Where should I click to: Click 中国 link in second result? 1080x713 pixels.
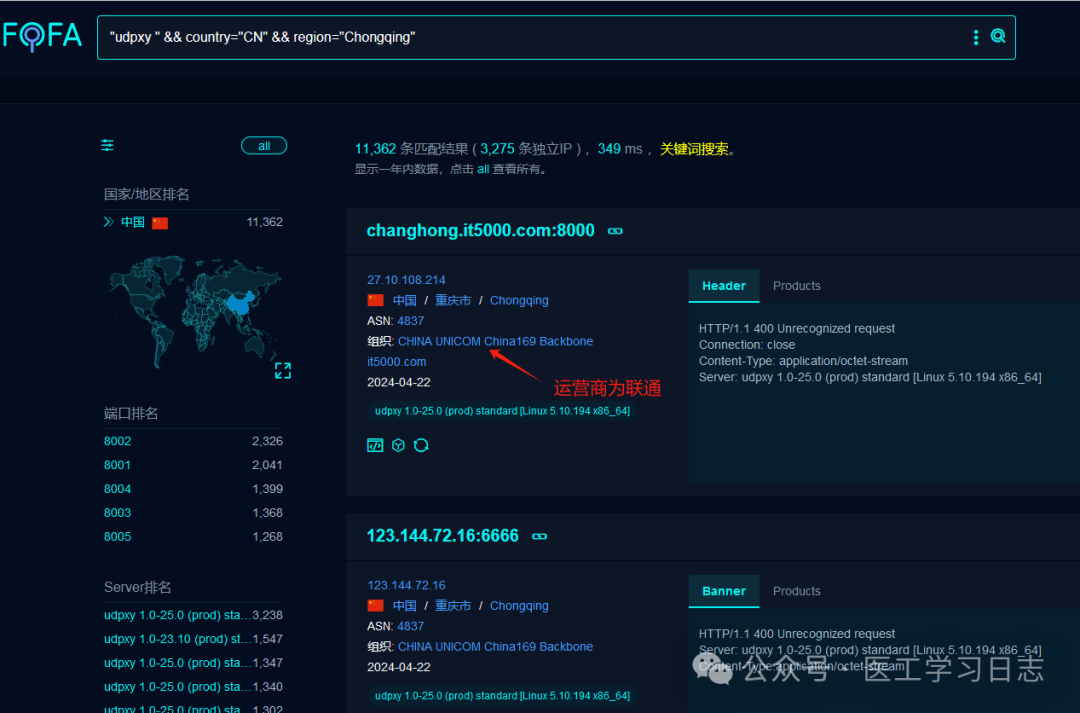tap(404, 606)
